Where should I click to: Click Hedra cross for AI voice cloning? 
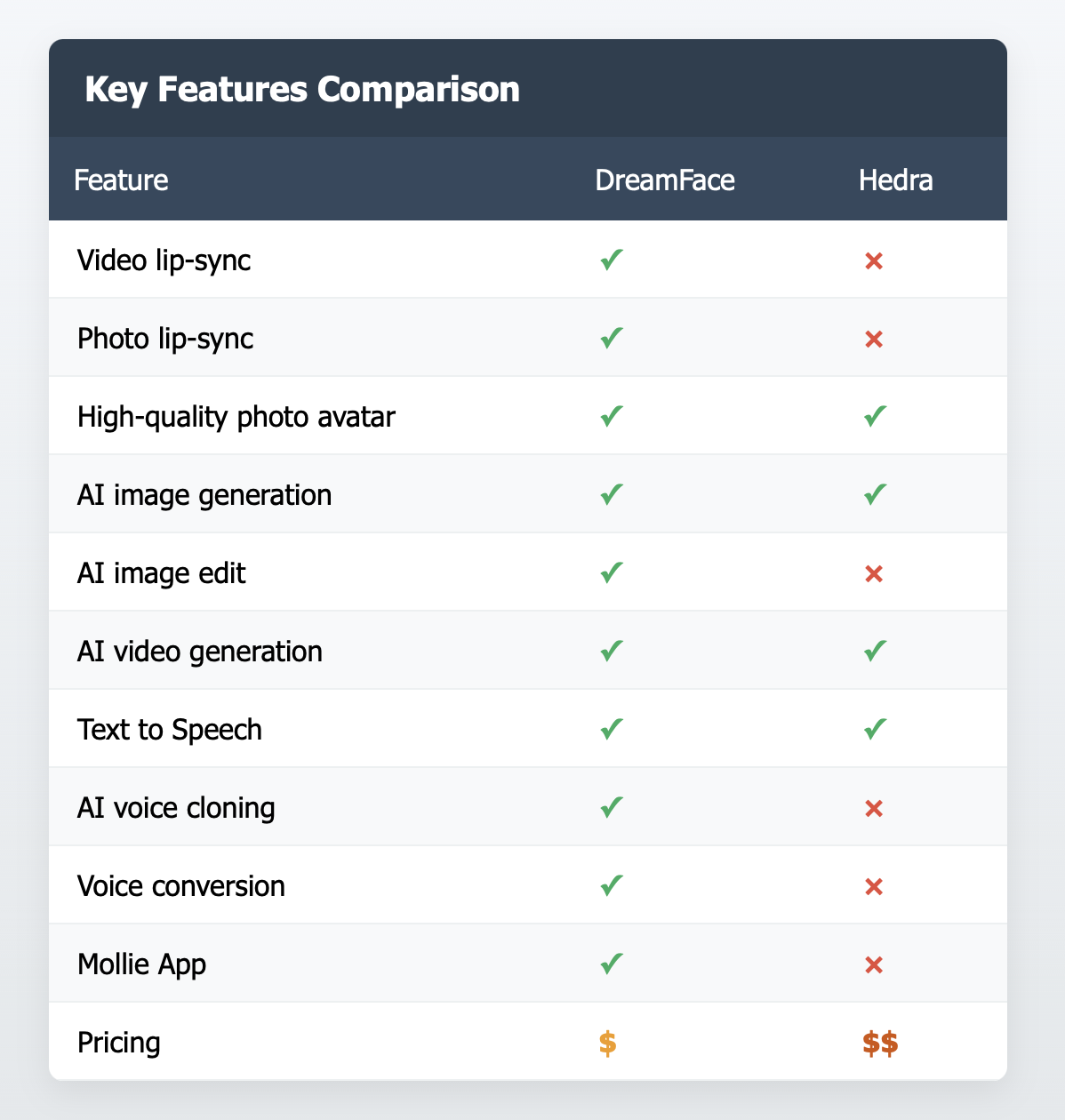pyautogui.click(x=874, y=809)
